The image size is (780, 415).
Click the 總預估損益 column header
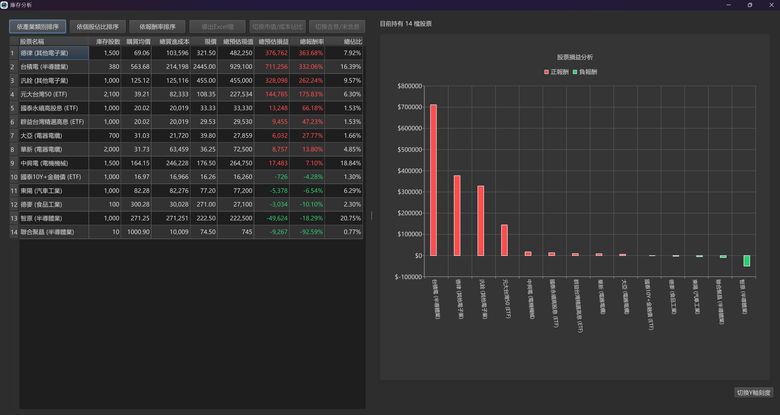coord(272,41)
